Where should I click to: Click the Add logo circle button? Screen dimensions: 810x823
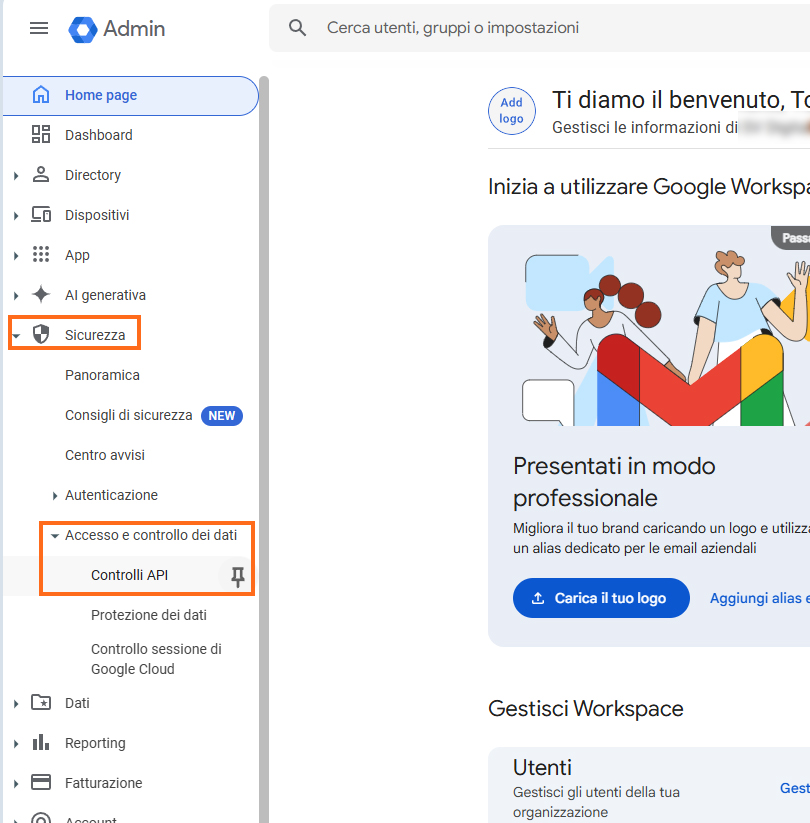(x=511, y=110)
